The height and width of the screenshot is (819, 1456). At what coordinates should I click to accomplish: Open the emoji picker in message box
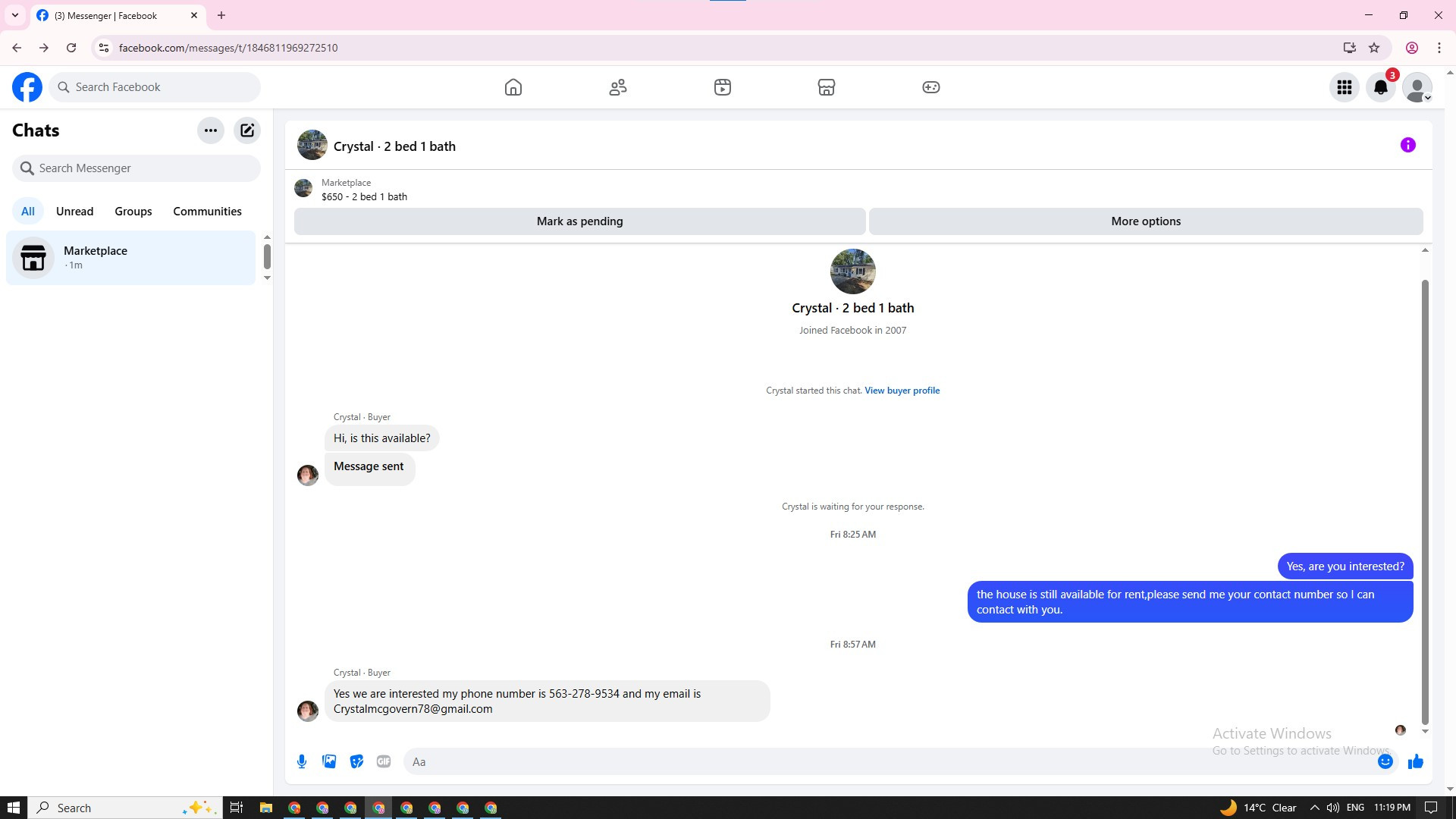(1385, 761)
